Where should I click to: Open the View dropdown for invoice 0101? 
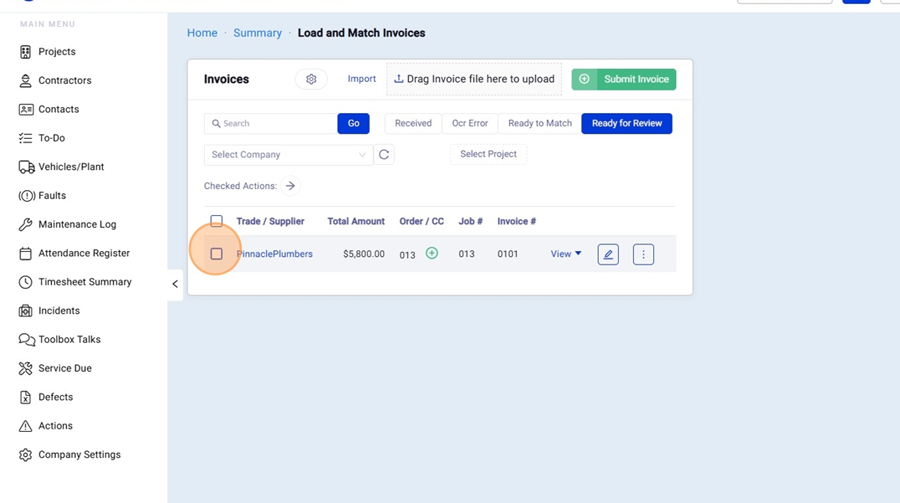point(566,254)
